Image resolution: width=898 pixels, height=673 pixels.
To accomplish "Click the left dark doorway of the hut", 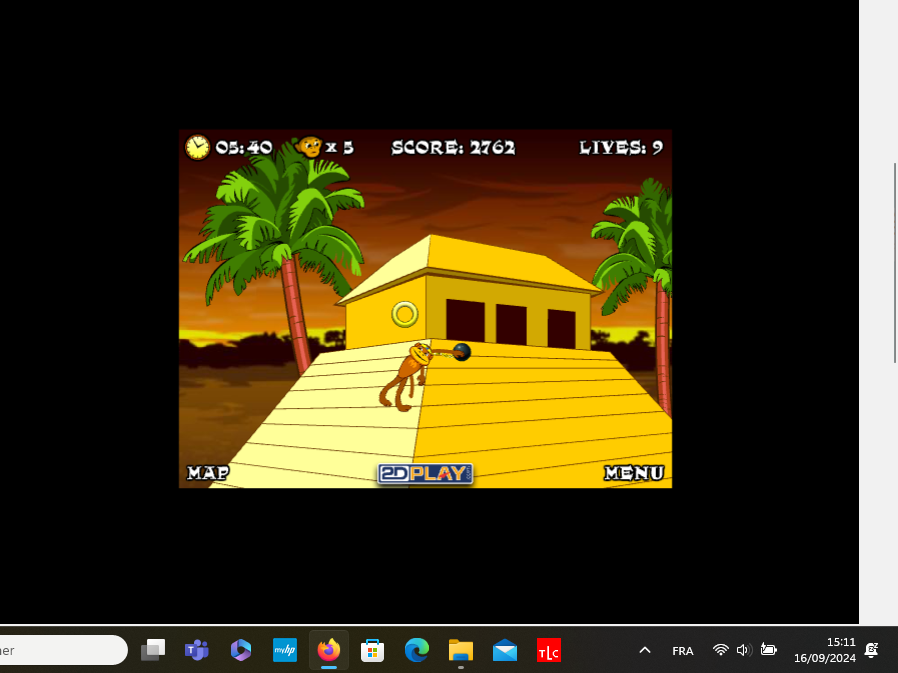I will [465, 321].
